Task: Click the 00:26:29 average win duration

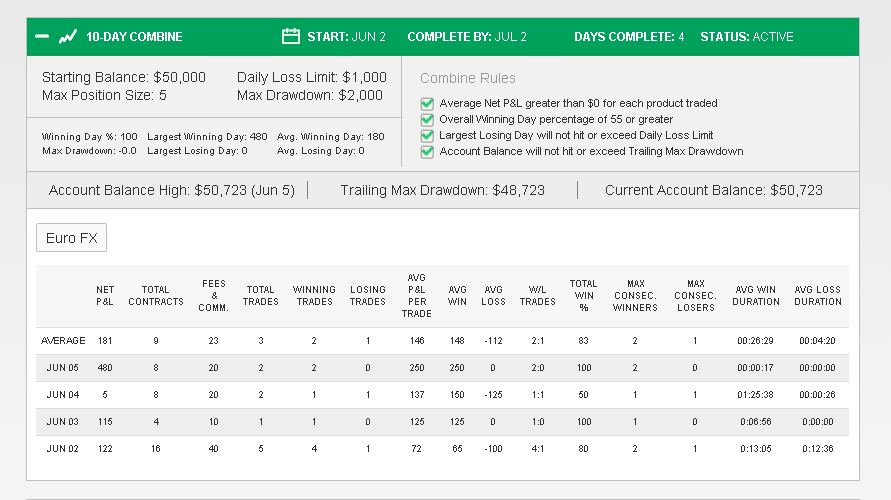Action: pos(756,341)
